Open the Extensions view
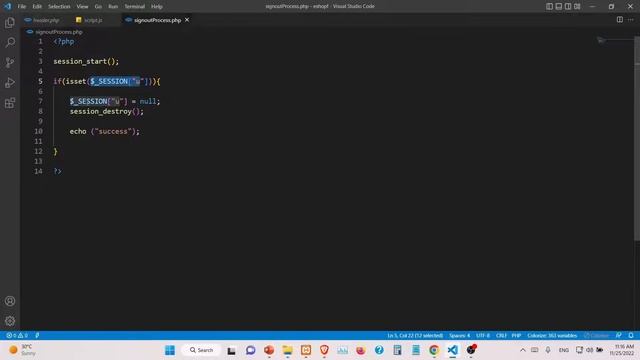 tap(10, 103)
